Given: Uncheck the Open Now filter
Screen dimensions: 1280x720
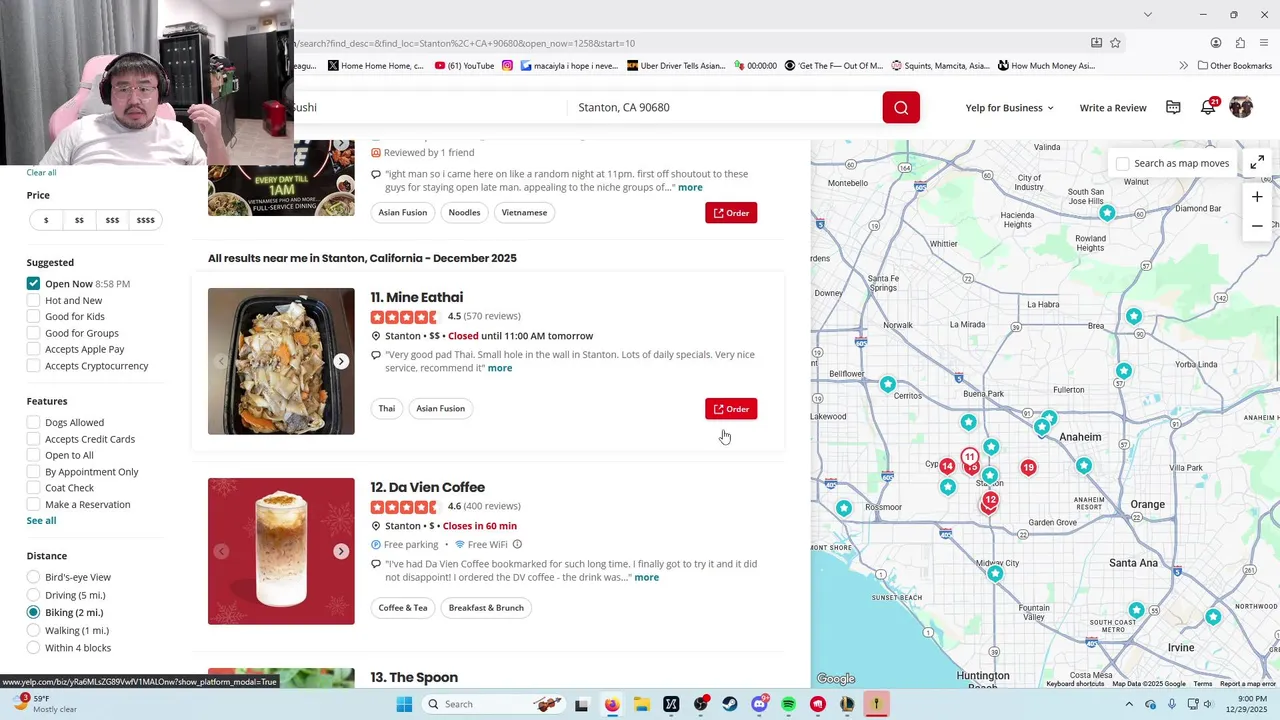Looking at the screenshot, I should 33,284.
